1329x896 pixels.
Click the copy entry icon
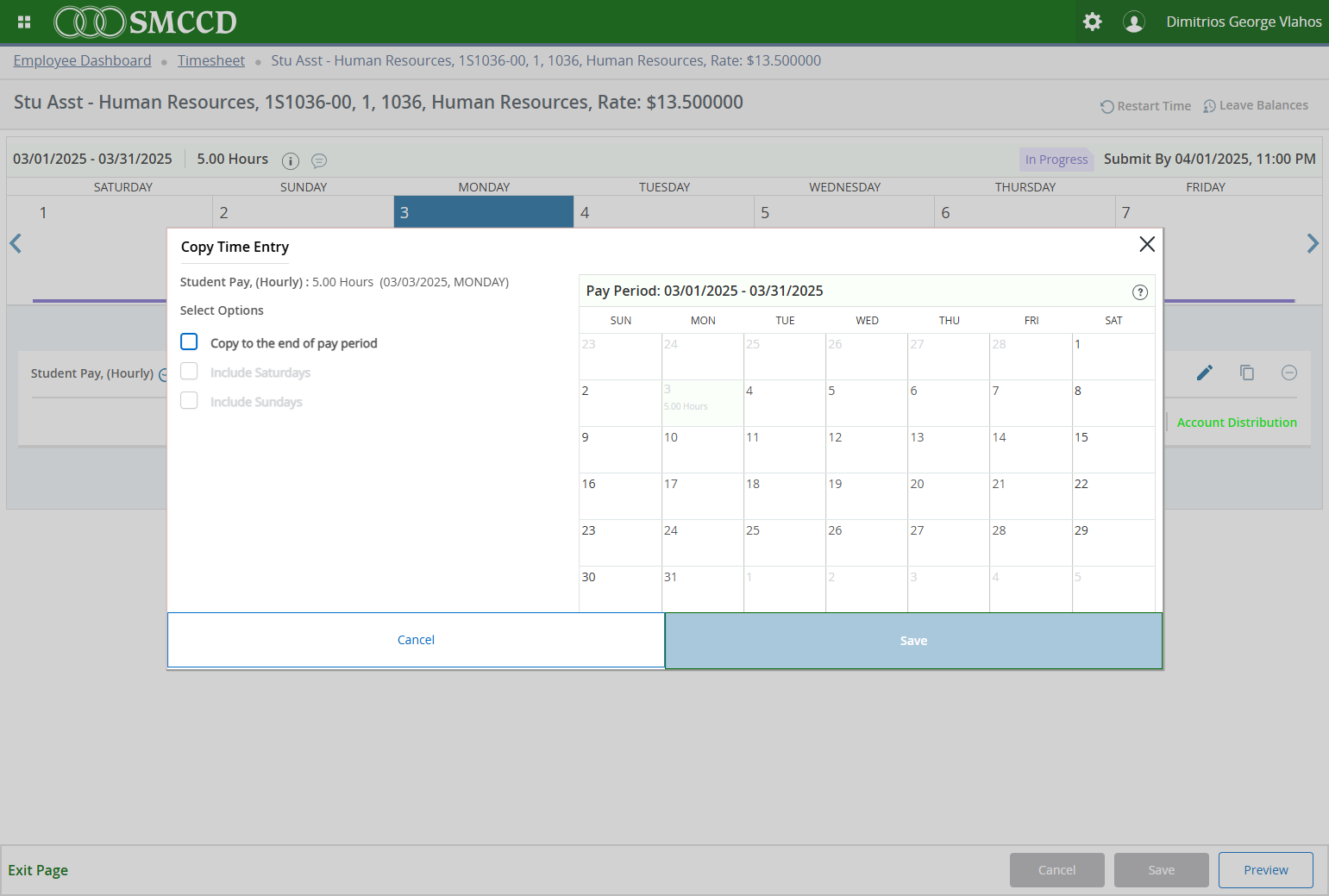pyautogui.click(x=1247, y=373)
